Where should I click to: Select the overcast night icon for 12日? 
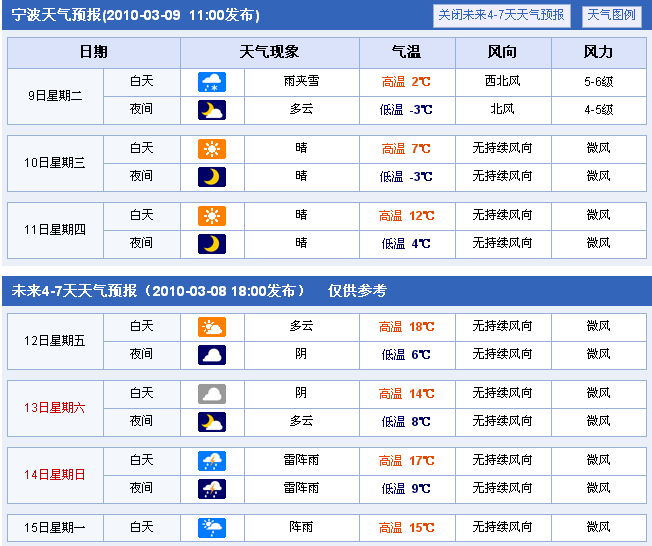[x=212, y=355]
